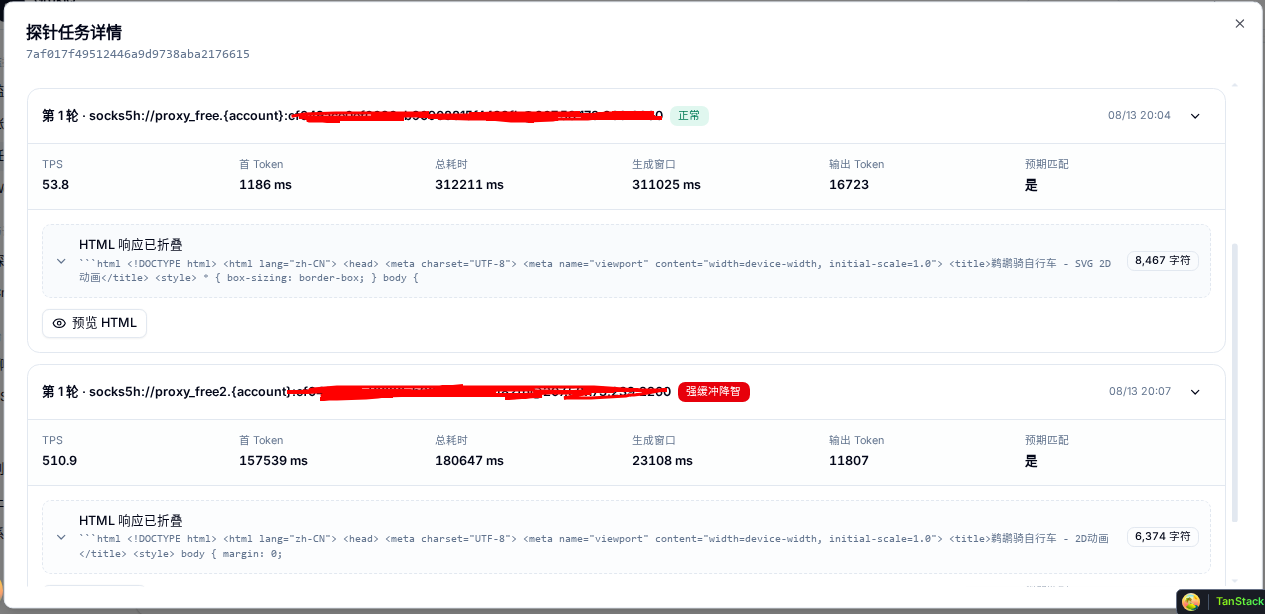This screenshot has width=1265, height=614.
Task: Click the timestamp 08/13 20:07
Action: 1139,392
